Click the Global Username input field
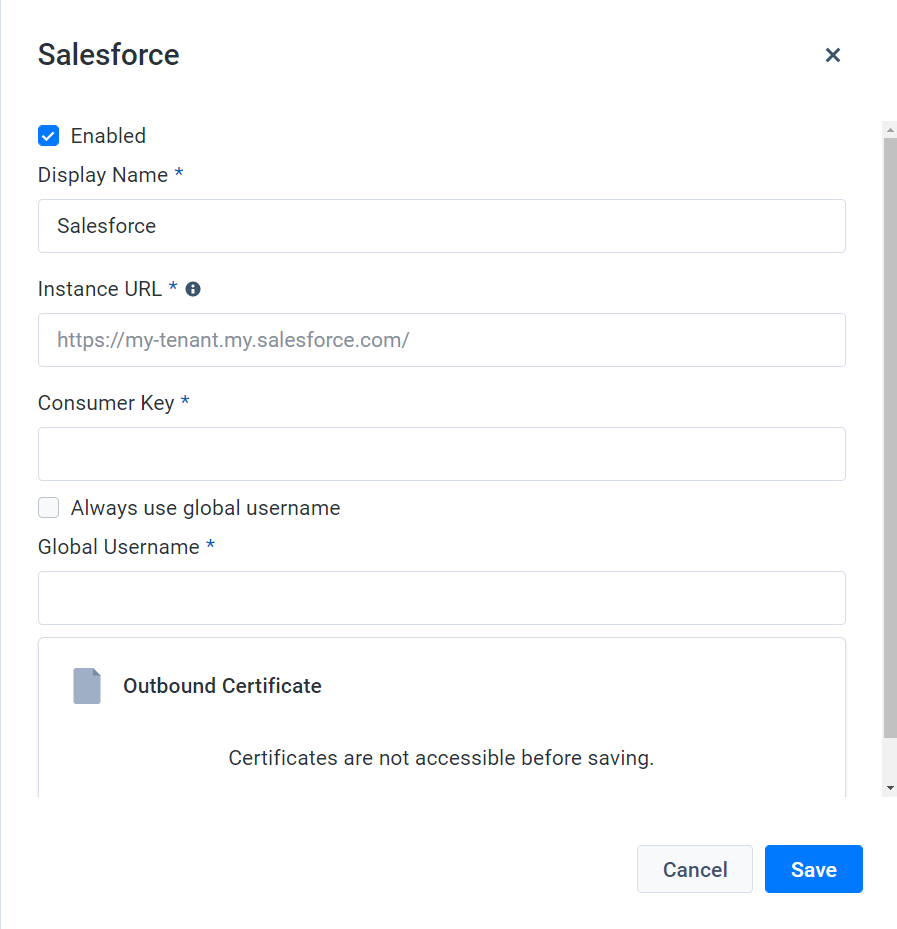This screenshot has width=897, height=929. 441,598
